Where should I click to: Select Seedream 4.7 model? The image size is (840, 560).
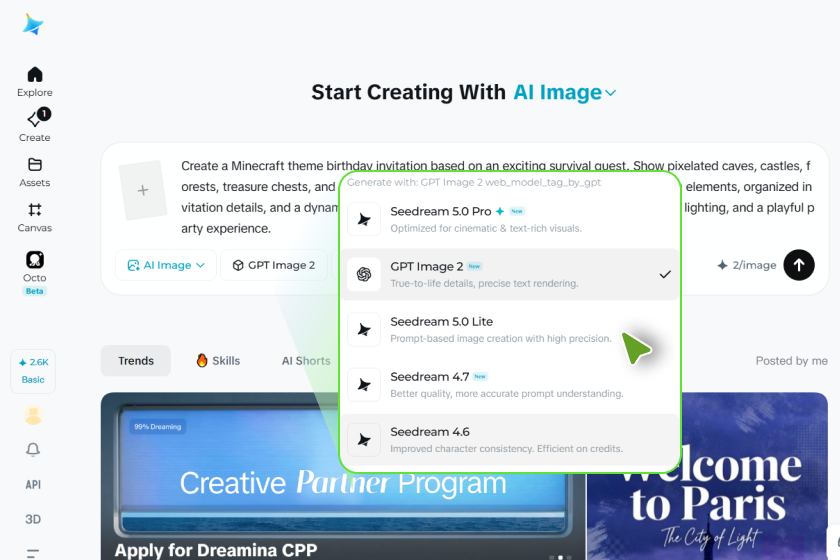(x=510, y=384)
